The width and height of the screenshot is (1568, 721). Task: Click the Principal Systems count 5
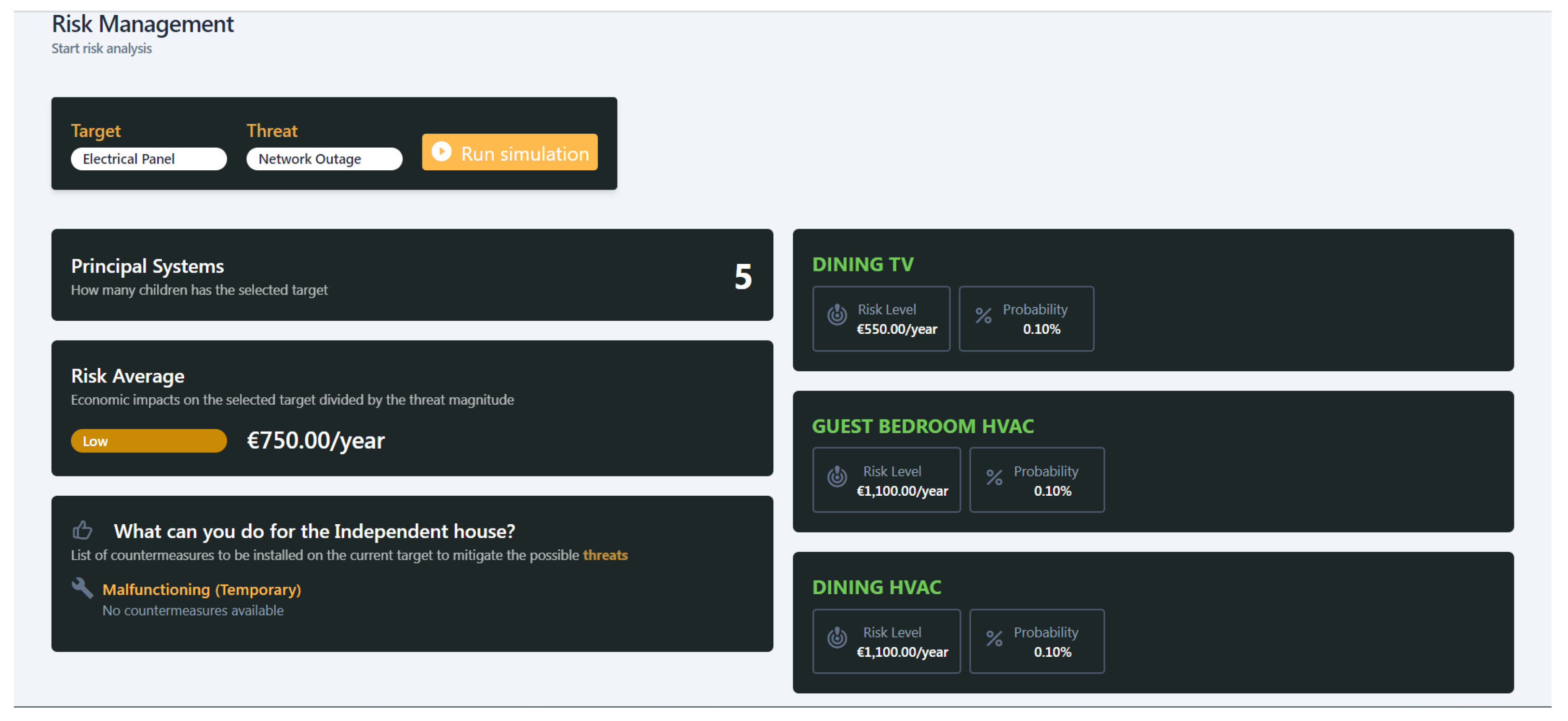tap(743, 276)
